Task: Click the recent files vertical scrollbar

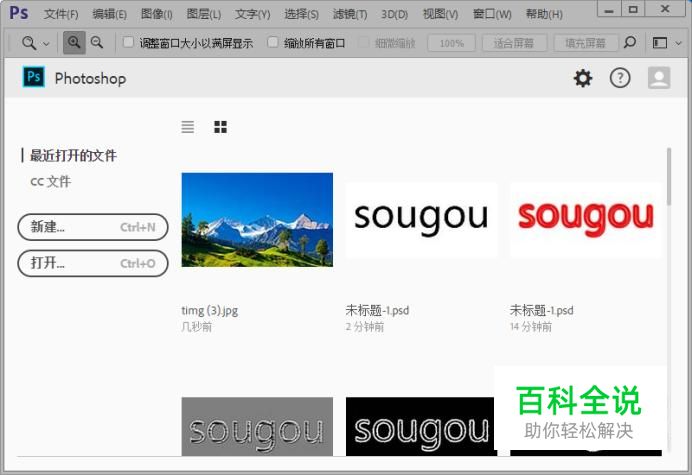Action: click(669, 177)
